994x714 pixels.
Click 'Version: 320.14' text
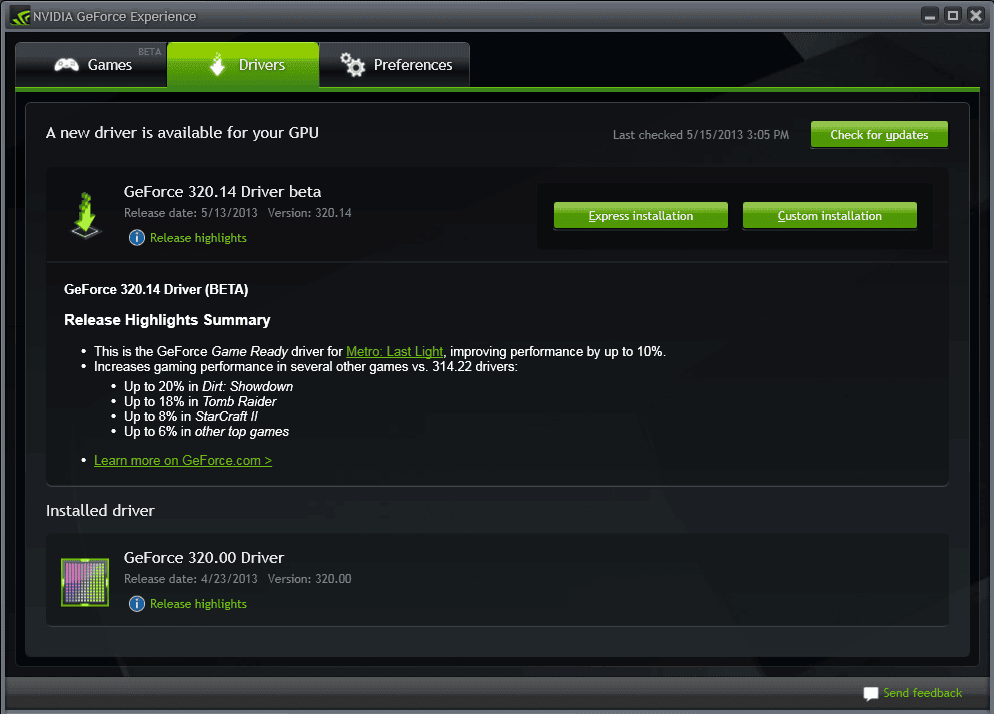[x=309, y=213]
